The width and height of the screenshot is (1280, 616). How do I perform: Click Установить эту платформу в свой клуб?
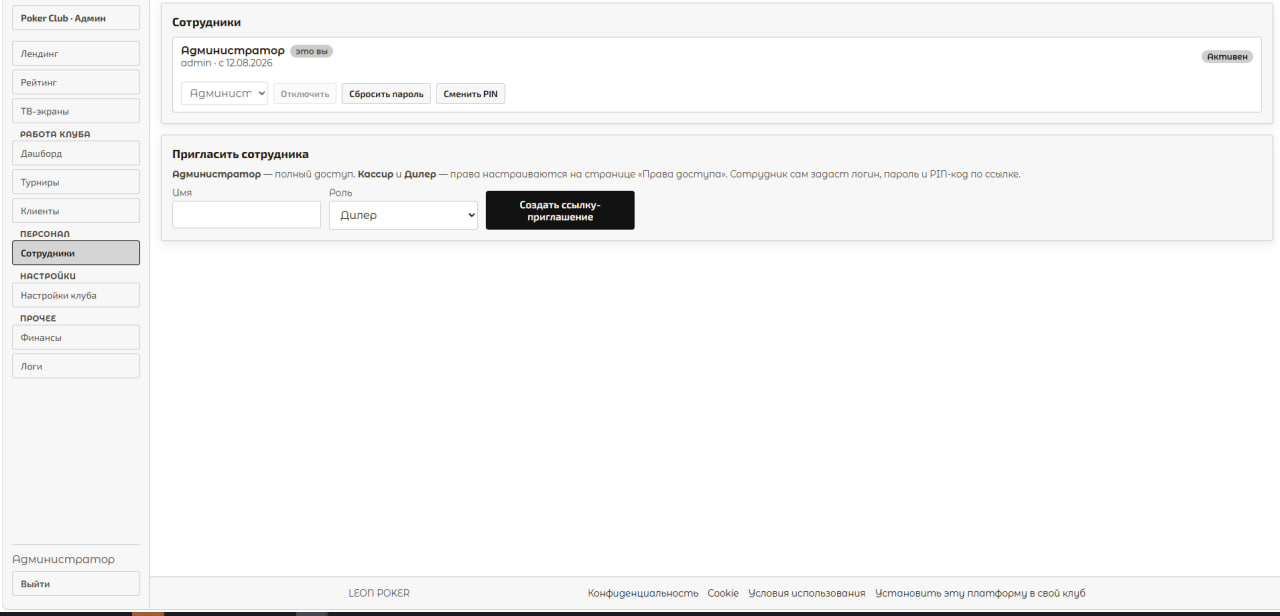(x=980, y=593)
